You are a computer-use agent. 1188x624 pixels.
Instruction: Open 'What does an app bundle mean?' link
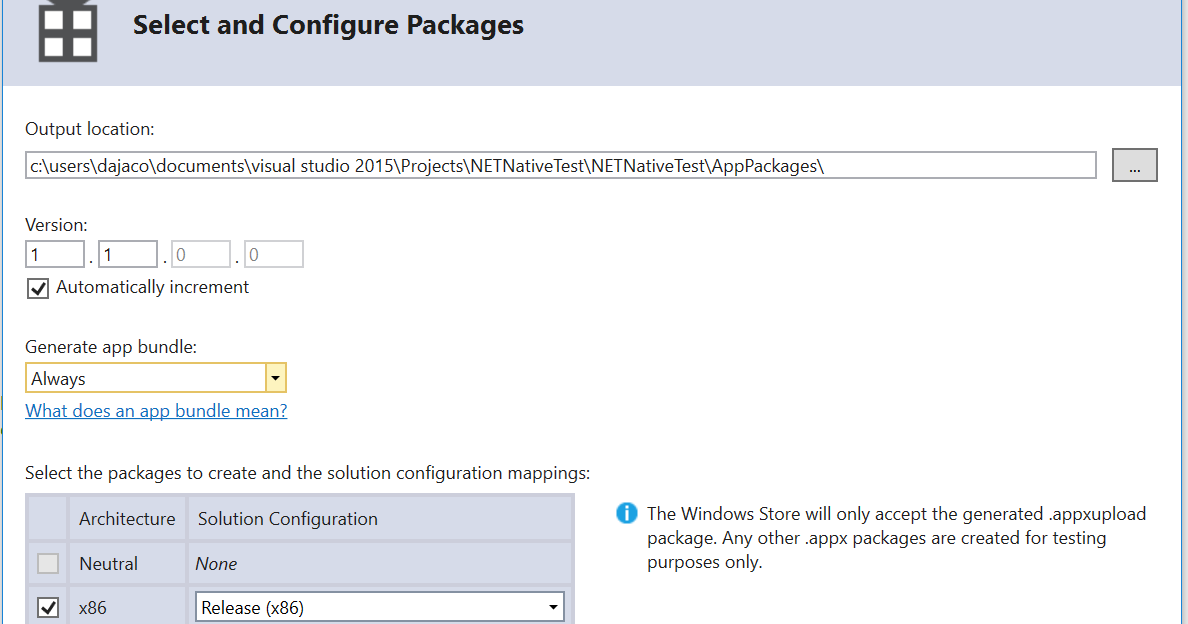156,411
